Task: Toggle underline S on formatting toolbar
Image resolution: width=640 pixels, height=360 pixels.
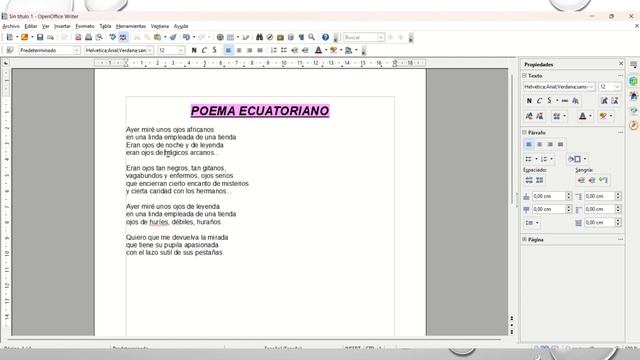Action: [214, 50]
